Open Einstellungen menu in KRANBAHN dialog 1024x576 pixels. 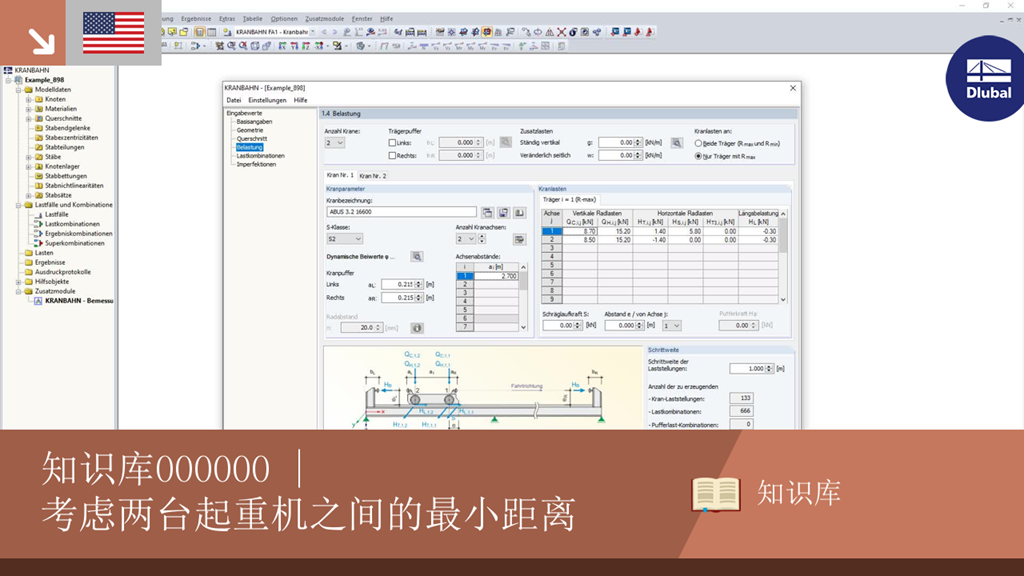click(x=267, y=100)
